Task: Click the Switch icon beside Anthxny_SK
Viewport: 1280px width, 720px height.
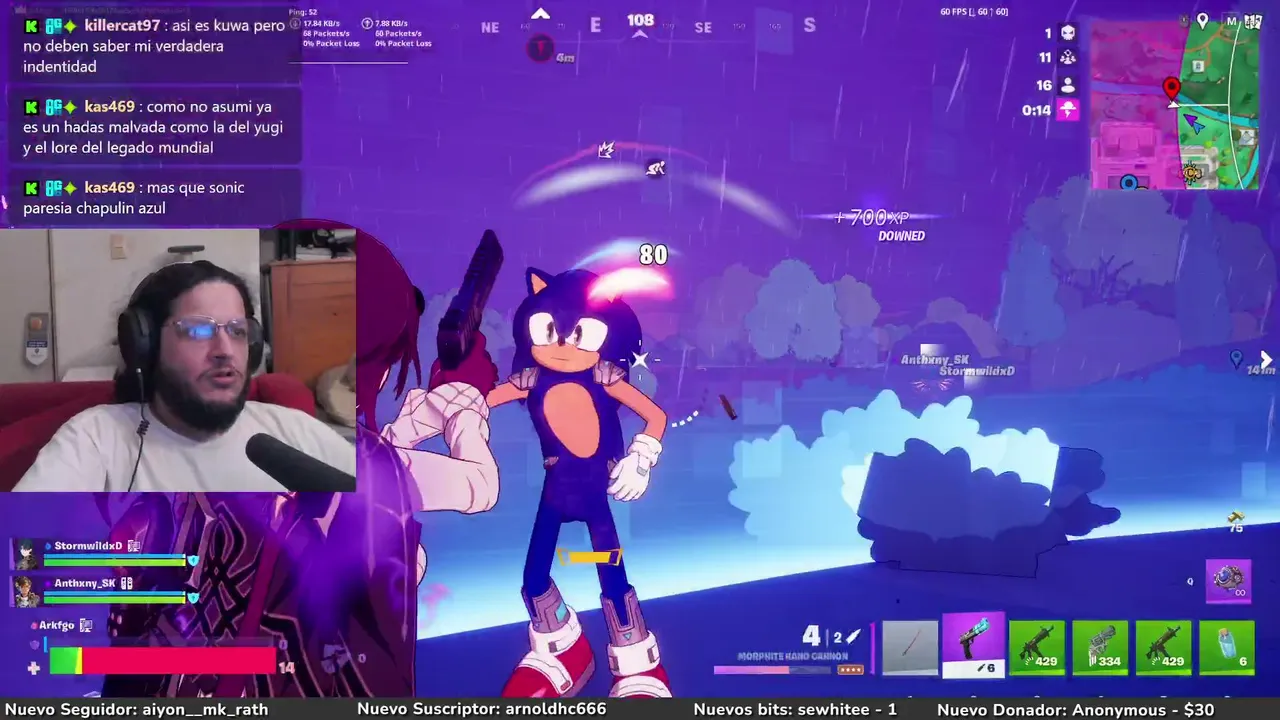Action: (x=126, y=583)
